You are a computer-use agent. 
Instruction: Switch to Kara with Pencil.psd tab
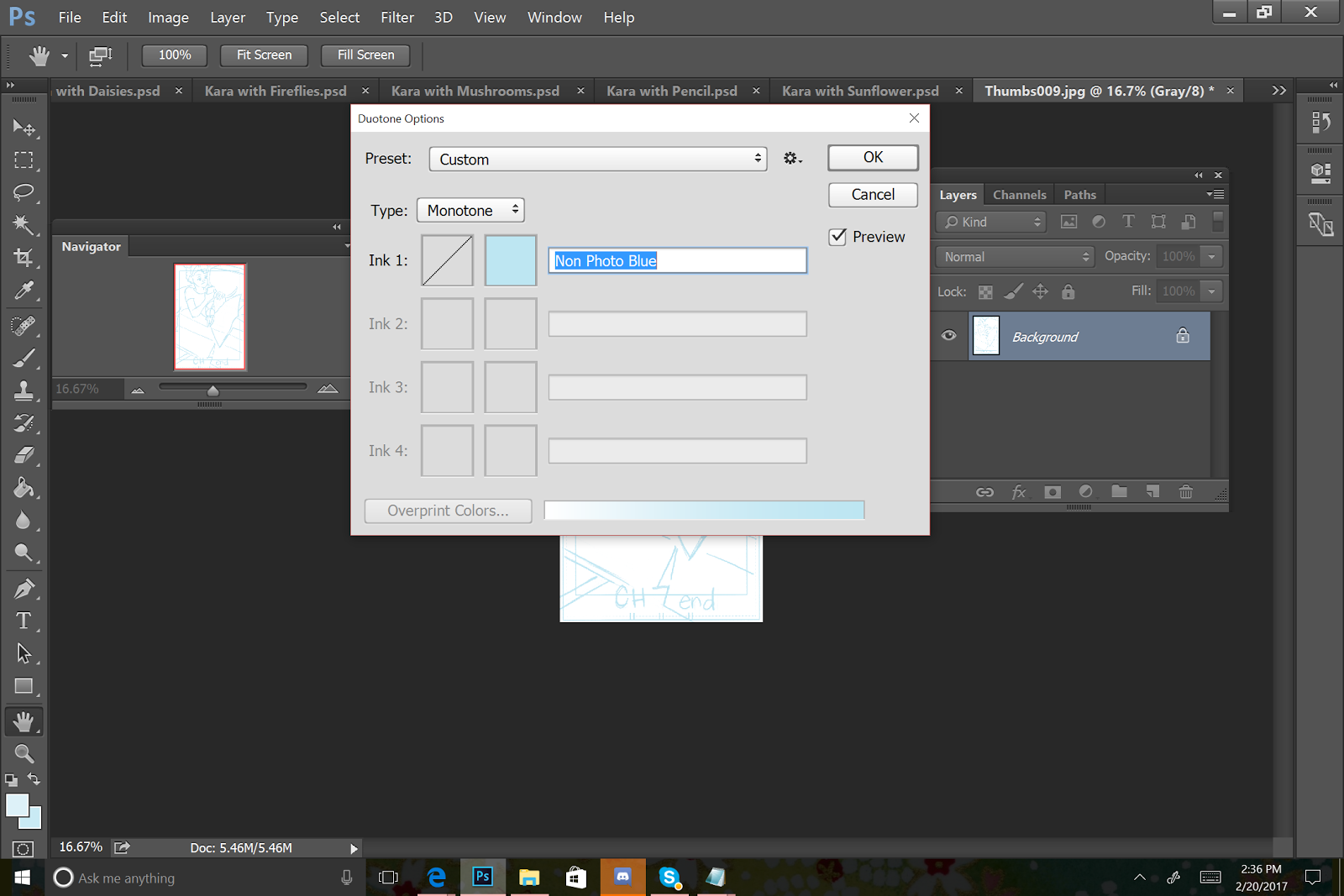pos(671,91)
